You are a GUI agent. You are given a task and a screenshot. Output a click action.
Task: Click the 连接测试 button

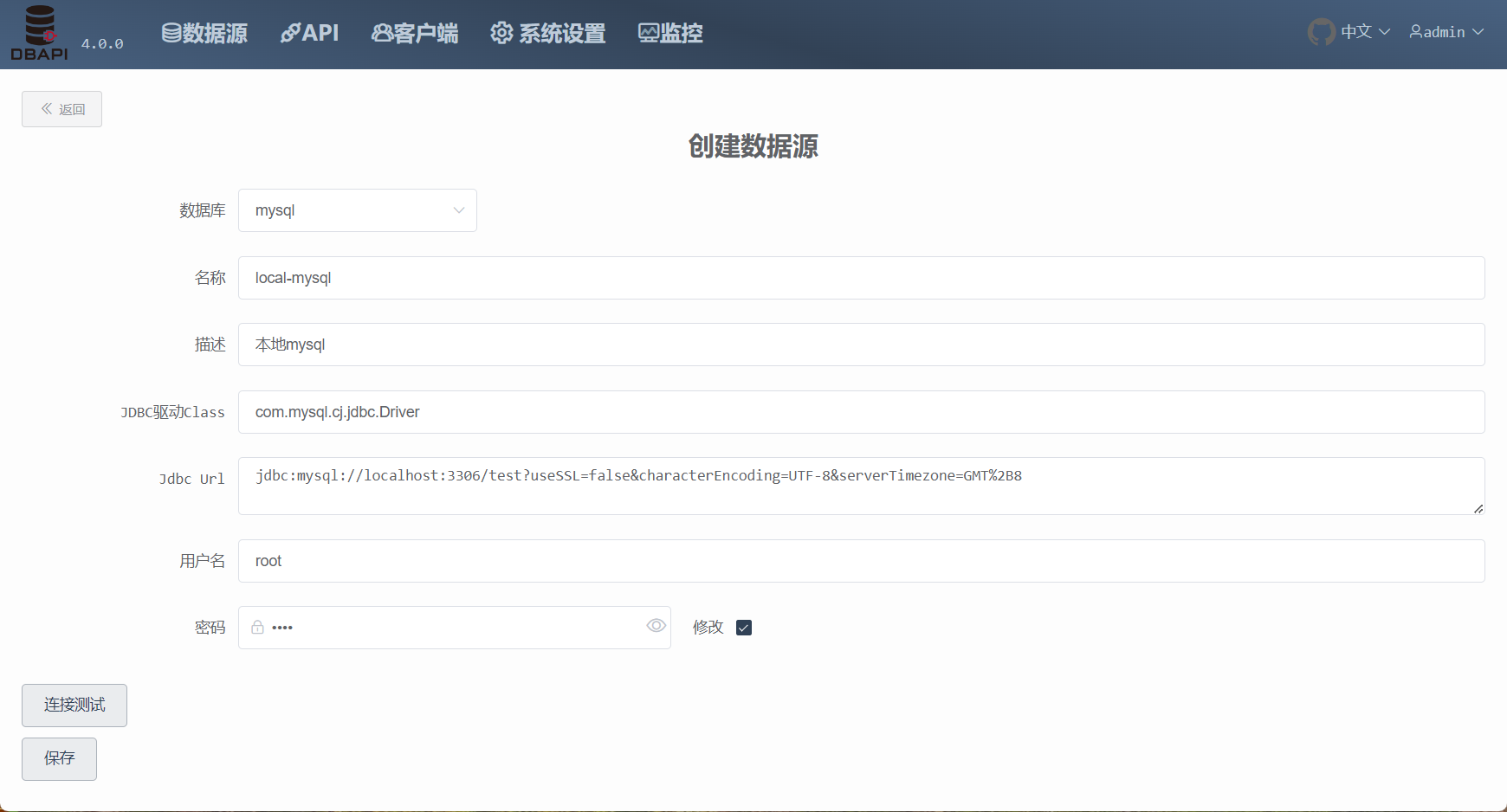(x=74, y=706)
